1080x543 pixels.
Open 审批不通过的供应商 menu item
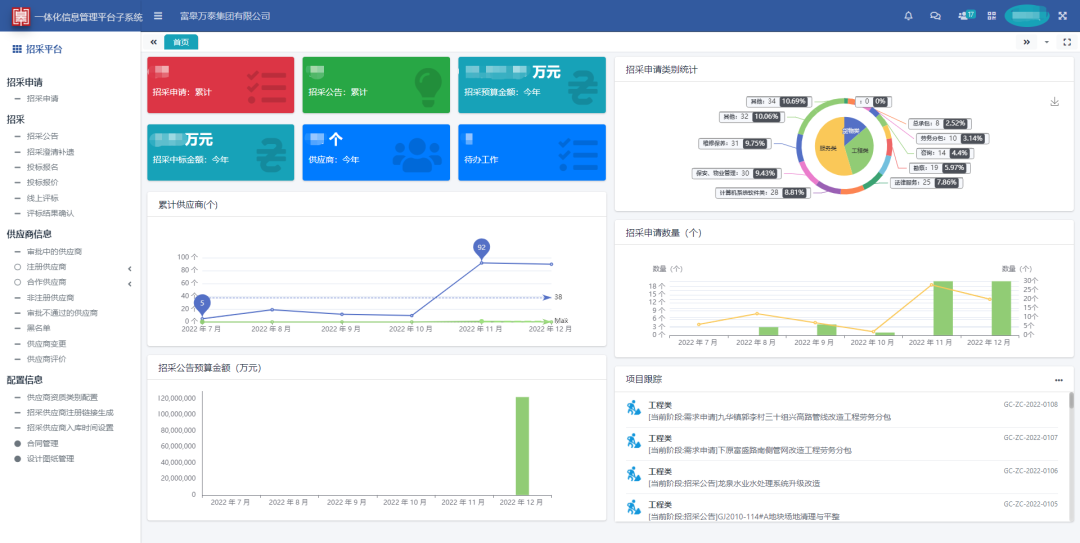tap(62, 313)
